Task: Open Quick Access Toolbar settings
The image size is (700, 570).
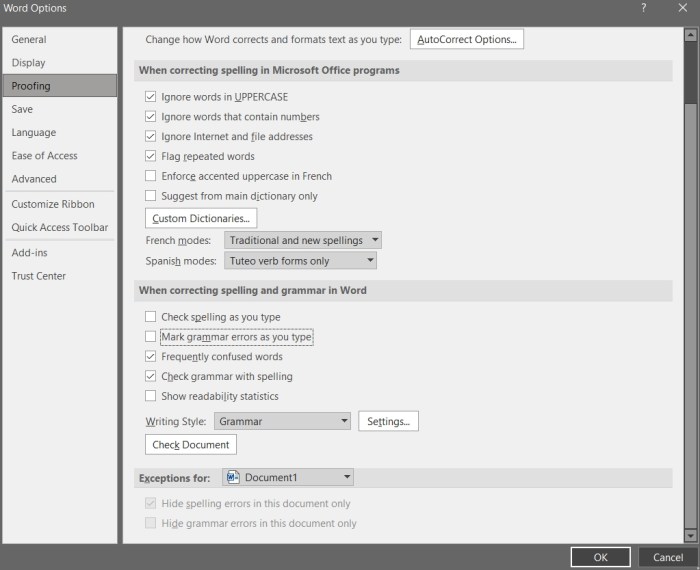Action: pos(59,227)
